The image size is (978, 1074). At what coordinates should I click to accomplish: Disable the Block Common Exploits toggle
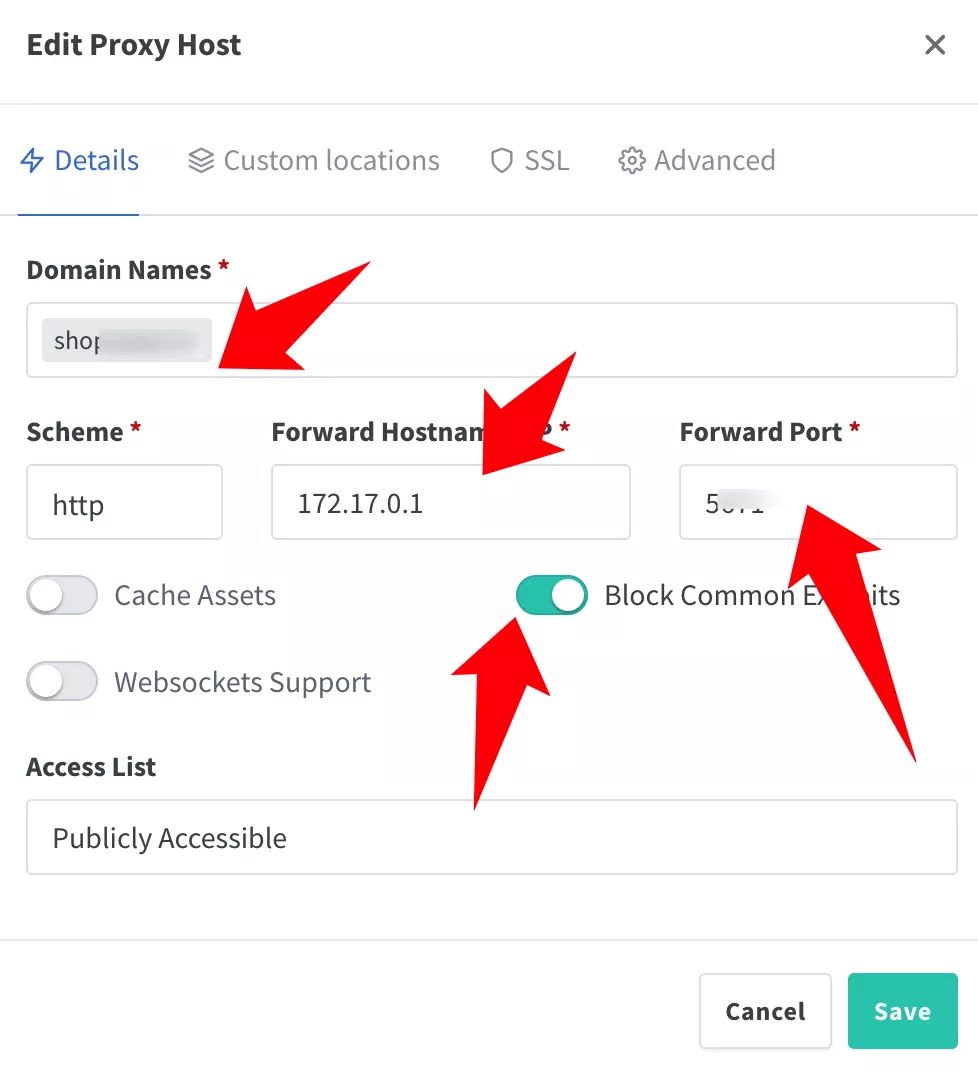click(x=552, y=596)
